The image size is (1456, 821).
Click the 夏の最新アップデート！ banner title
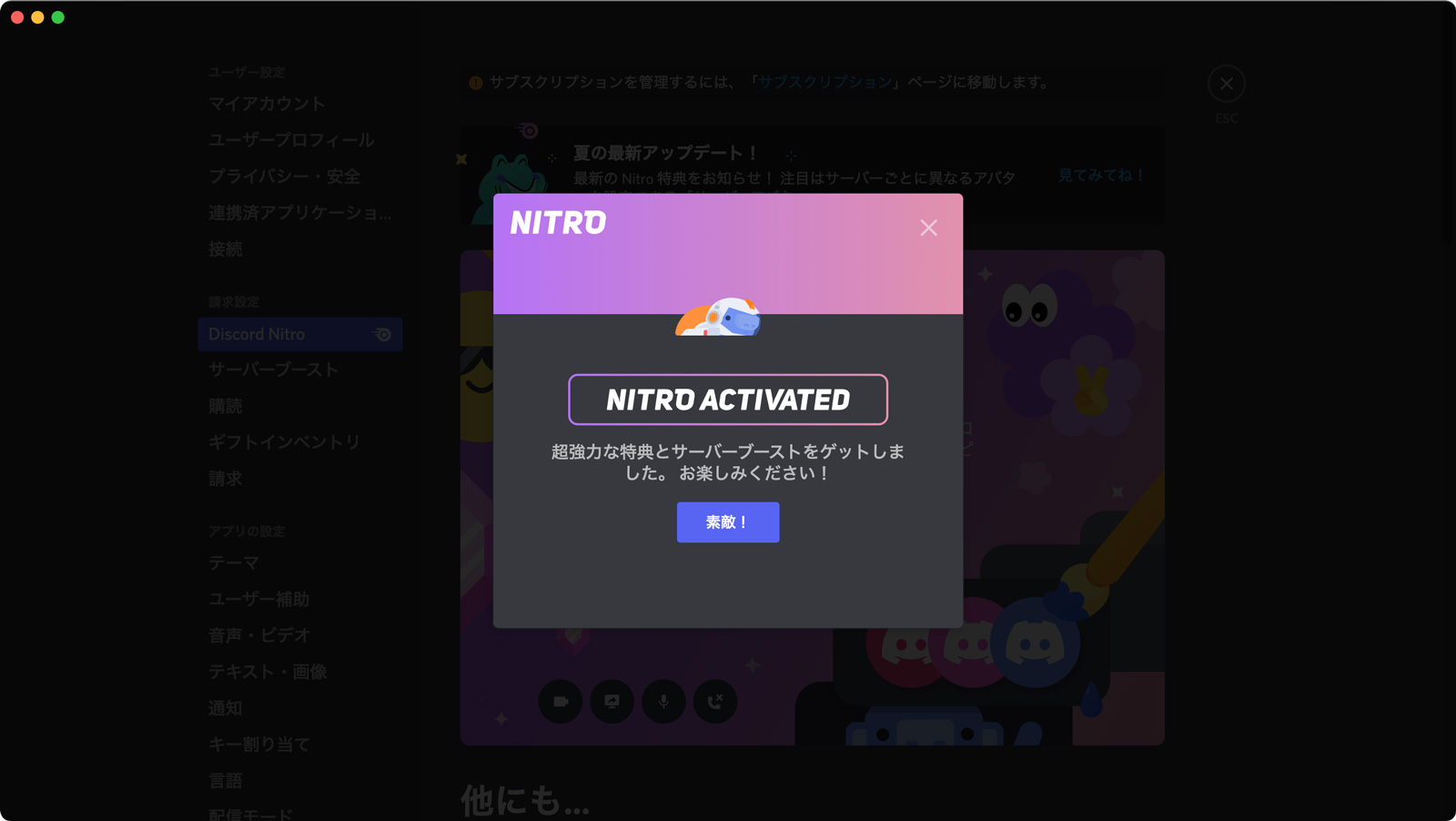pos(665,153)
